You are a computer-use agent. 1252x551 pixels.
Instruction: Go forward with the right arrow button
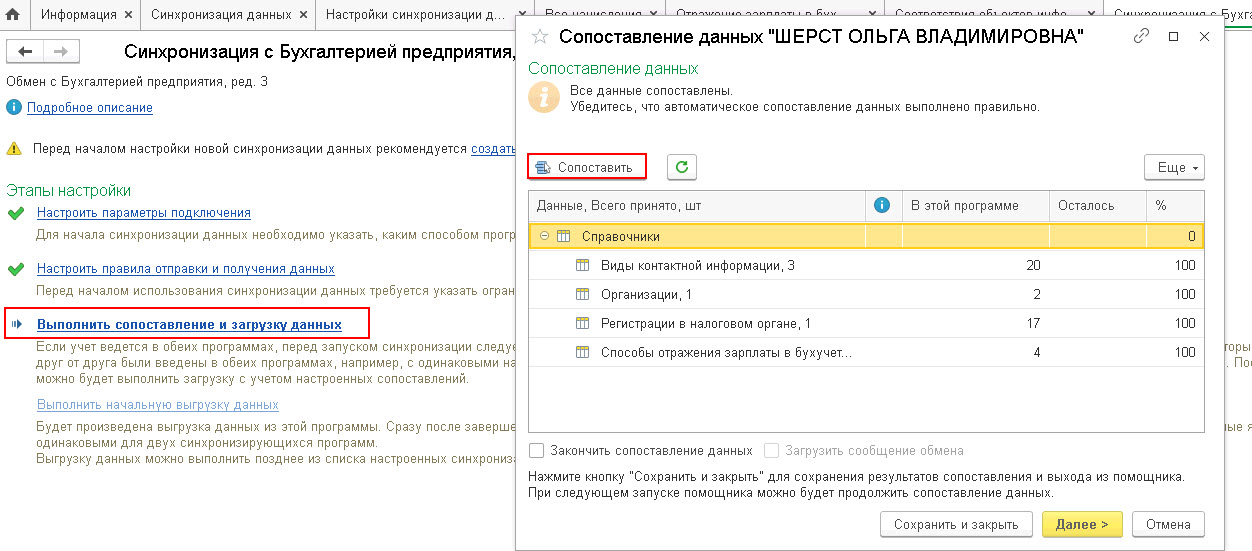[60, 51]
